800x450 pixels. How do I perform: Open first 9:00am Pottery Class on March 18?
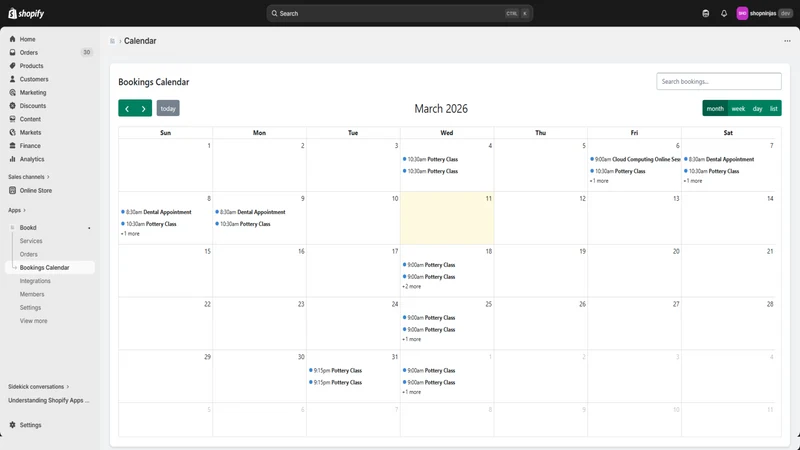coord(429,265)
